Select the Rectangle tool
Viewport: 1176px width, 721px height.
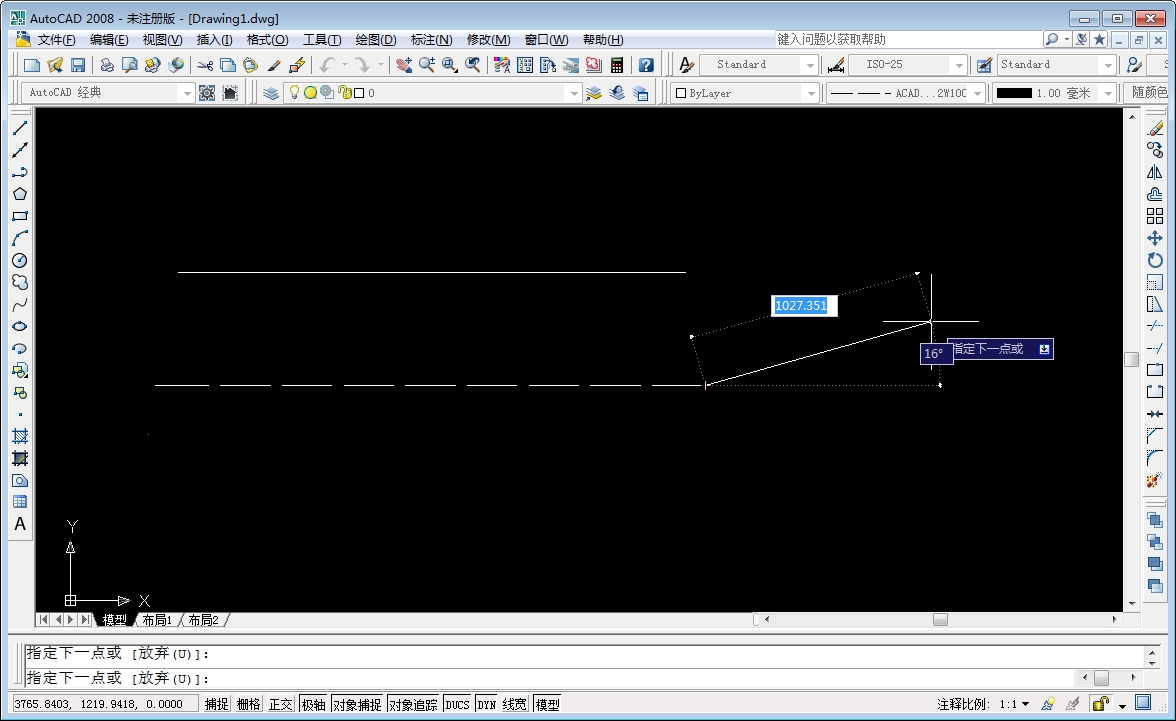click(21, 217)
